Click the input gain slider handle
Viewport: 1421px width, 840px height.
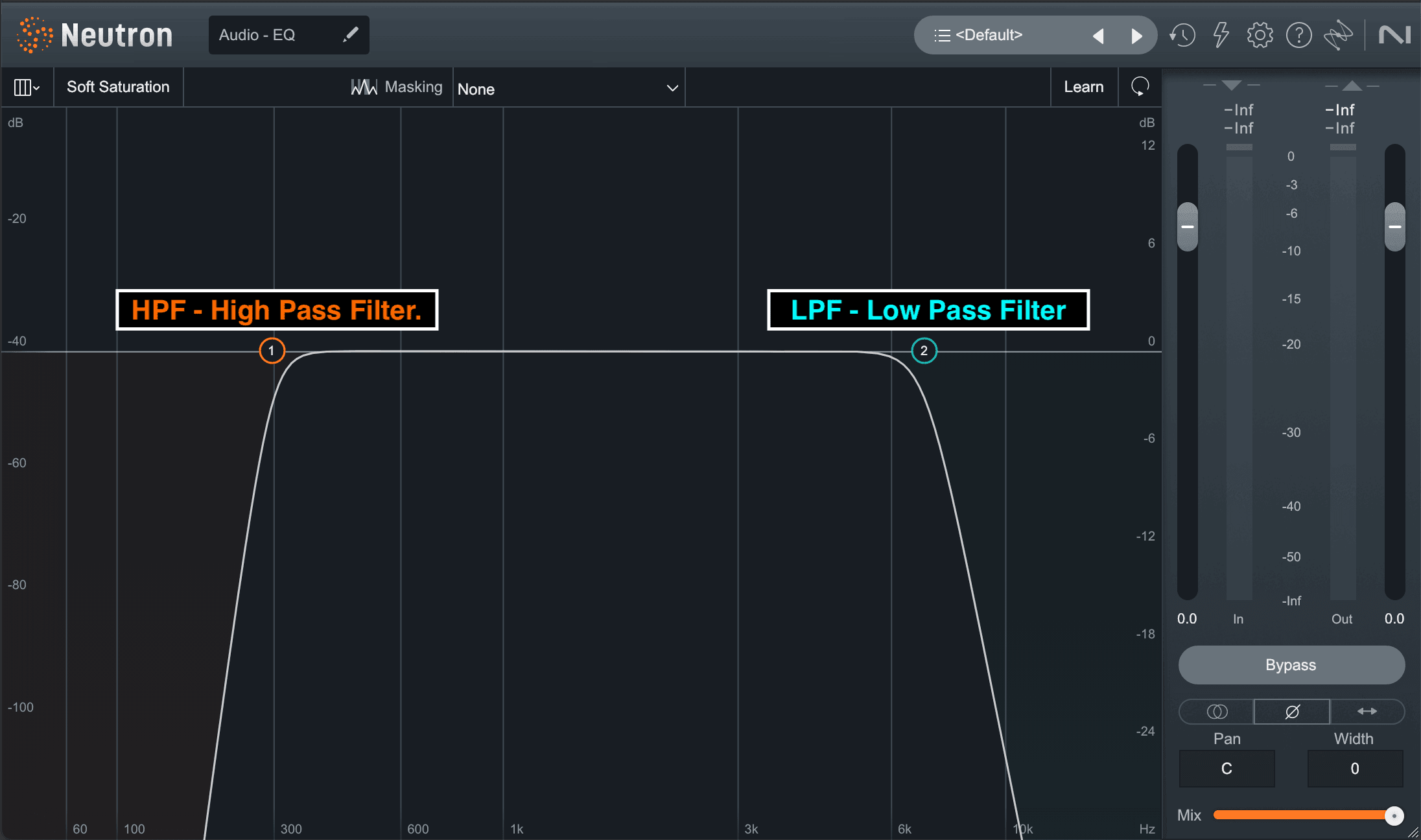[1188, 227]
